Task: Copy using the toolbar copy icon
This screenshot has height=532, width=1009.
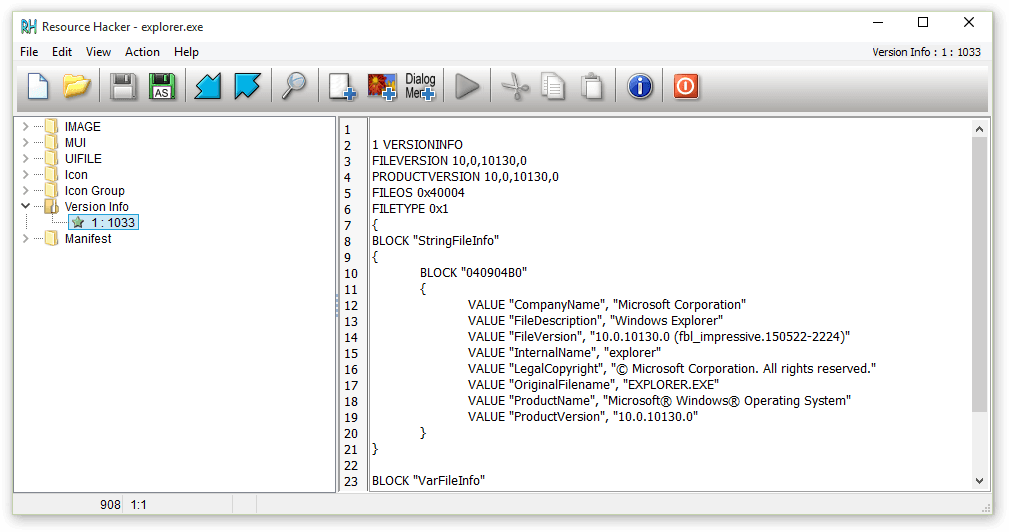Action: tap(553, 86)
